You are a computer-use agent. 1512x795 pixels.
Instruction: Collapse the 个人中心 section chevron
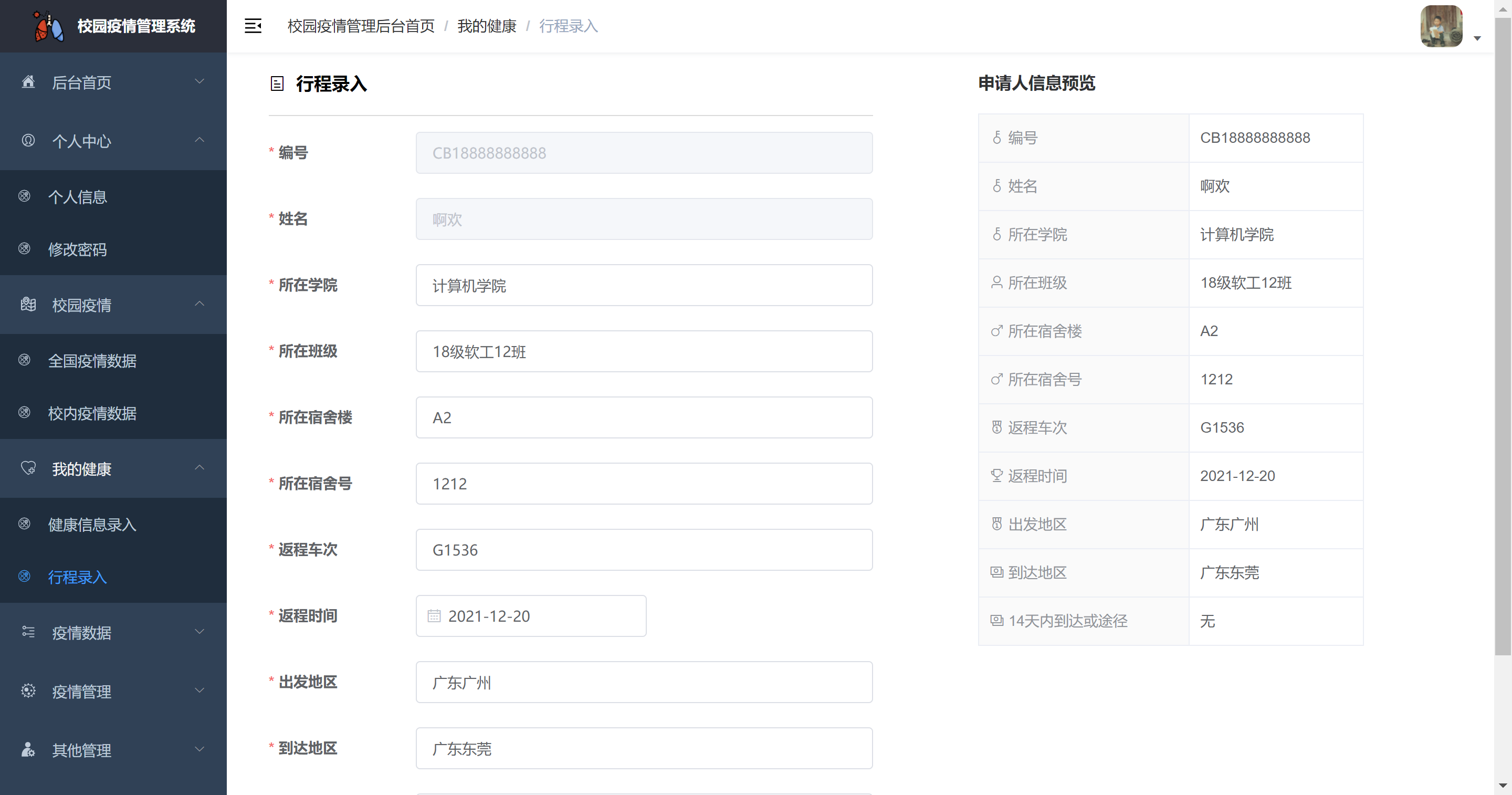199,140
